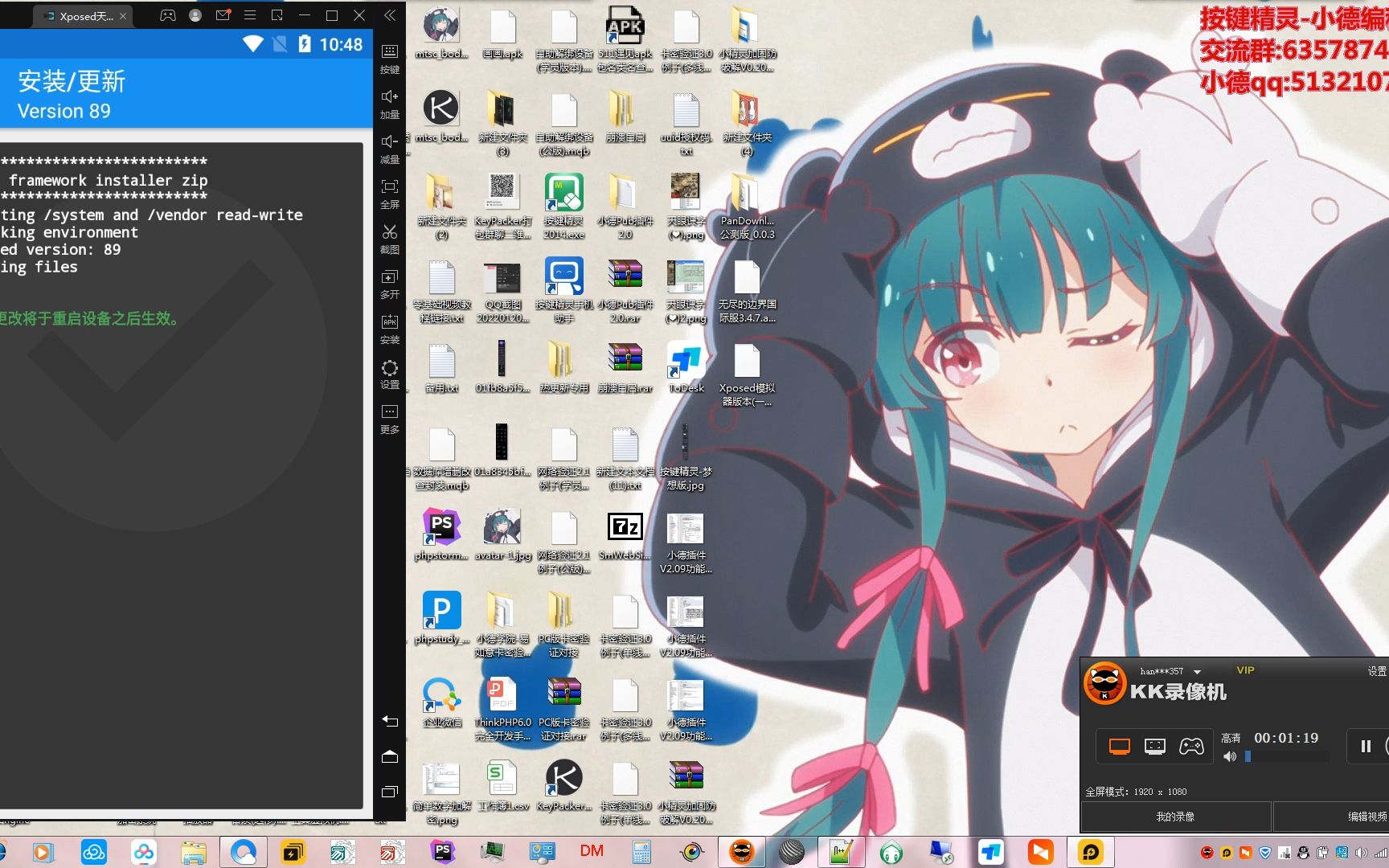The height and width of the screenshot is (868, 1389).
Task: Select the Xposed天... emulator tab
Action: pyautogui.click(x=82, y=16)
